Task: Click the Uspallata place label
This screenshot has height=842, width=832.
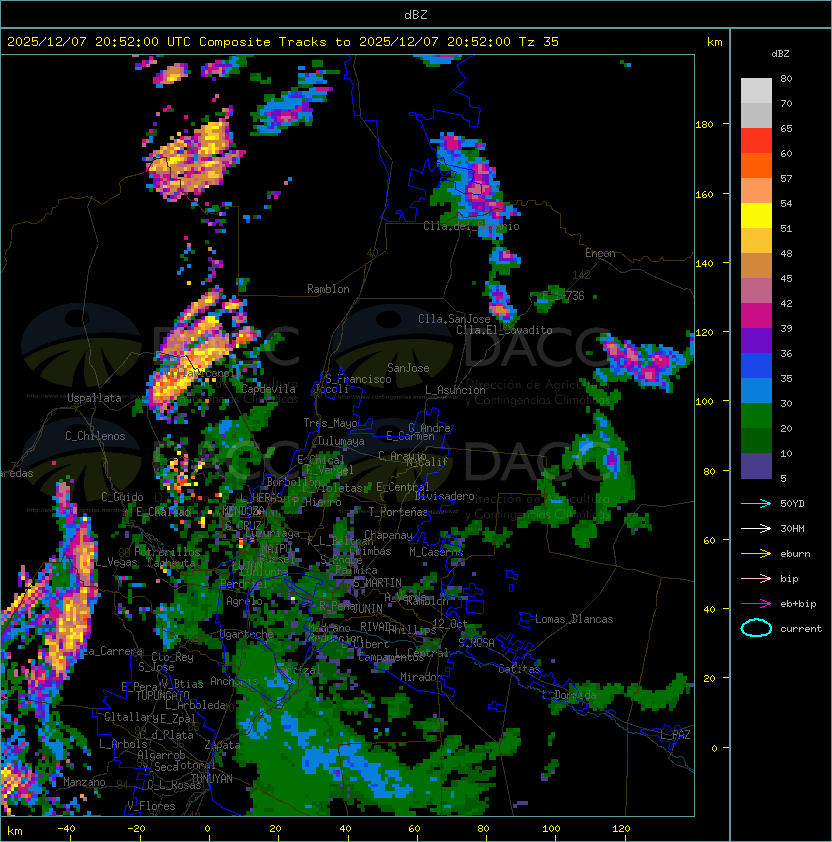Action: click(x=94, y=398)
